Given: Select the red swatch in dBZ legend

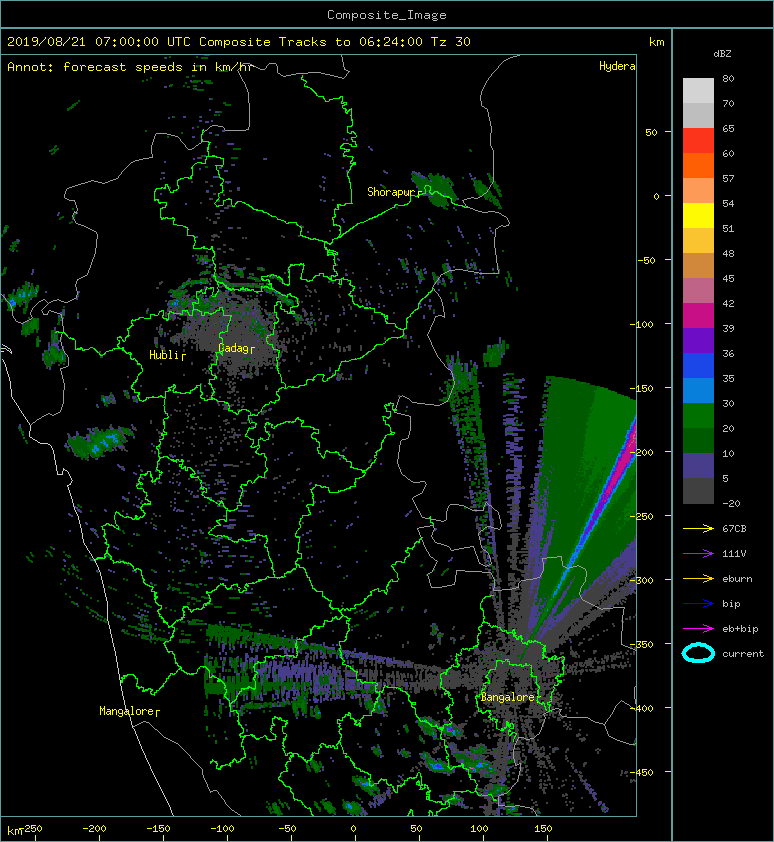Looking at the screenshot, I should [x=698, y=141].
